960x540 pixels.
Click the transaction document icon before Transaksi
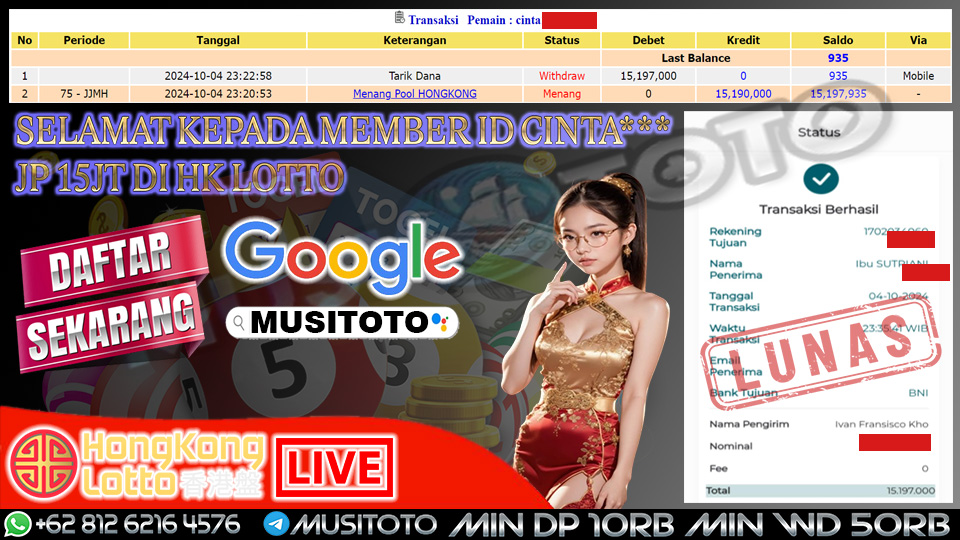(x=399, y=18)
